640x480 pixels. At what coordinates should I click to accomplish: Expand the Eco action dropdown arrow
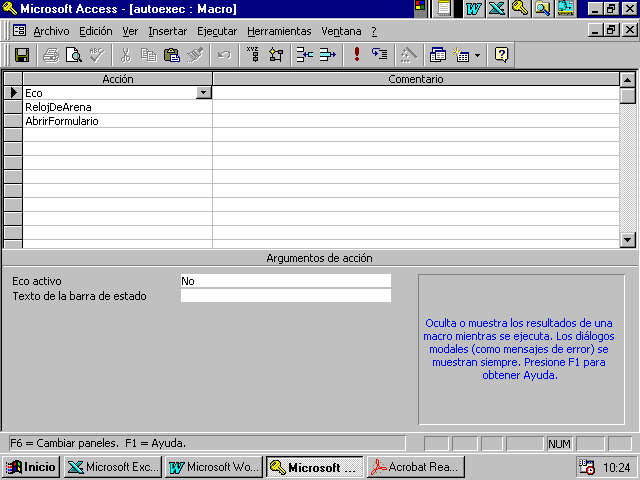pos(203,93)
